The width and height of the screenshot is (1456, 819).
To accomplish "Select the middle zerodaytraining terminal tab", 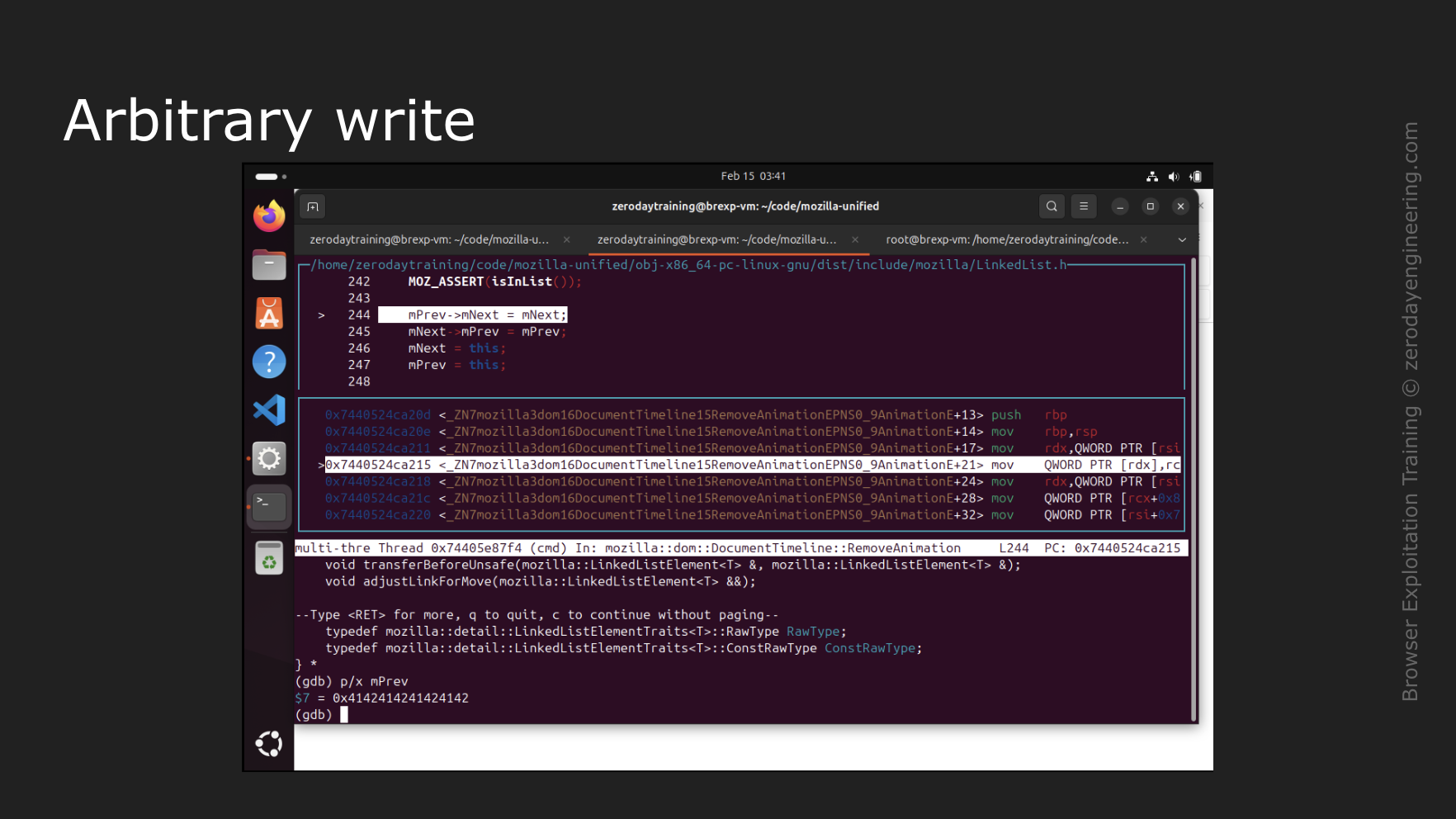I will pos(716,239).
